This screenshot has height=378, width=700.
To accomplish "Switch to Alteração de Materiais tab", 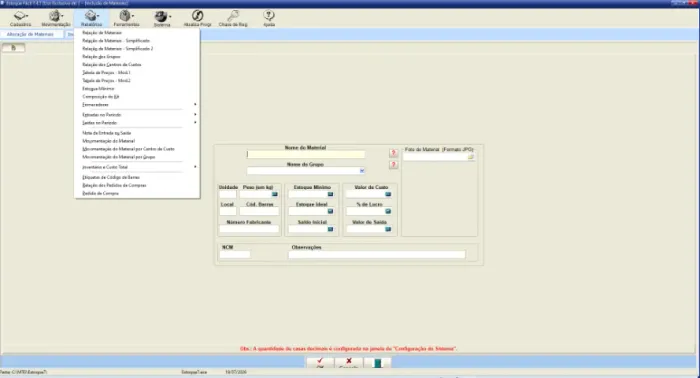I will 30,34.
